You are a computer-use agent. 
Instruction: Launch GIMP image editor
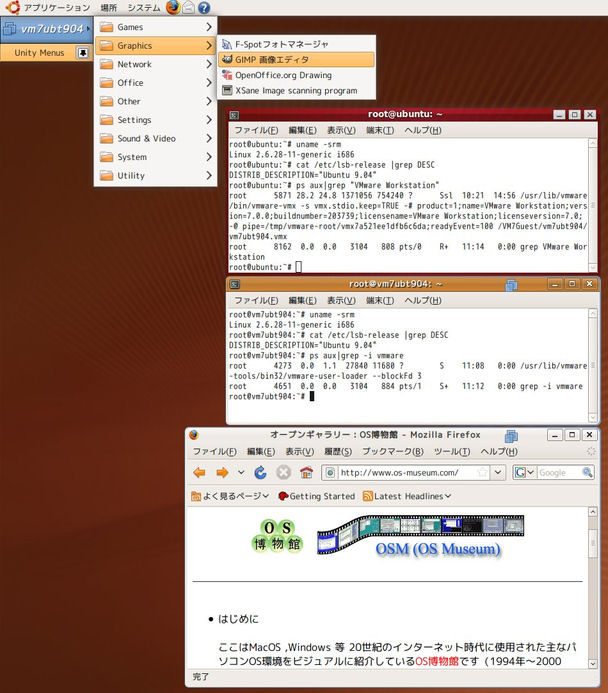[296, 60]
